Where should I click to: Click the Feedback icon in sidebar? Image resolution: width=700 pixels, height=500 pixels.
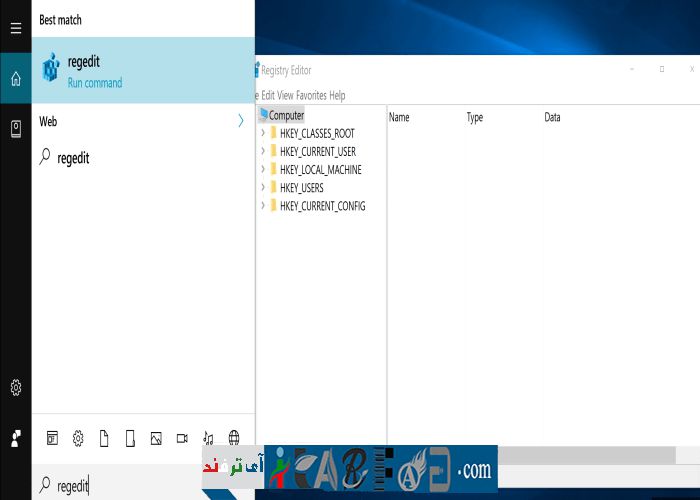(x=15, y=438)
